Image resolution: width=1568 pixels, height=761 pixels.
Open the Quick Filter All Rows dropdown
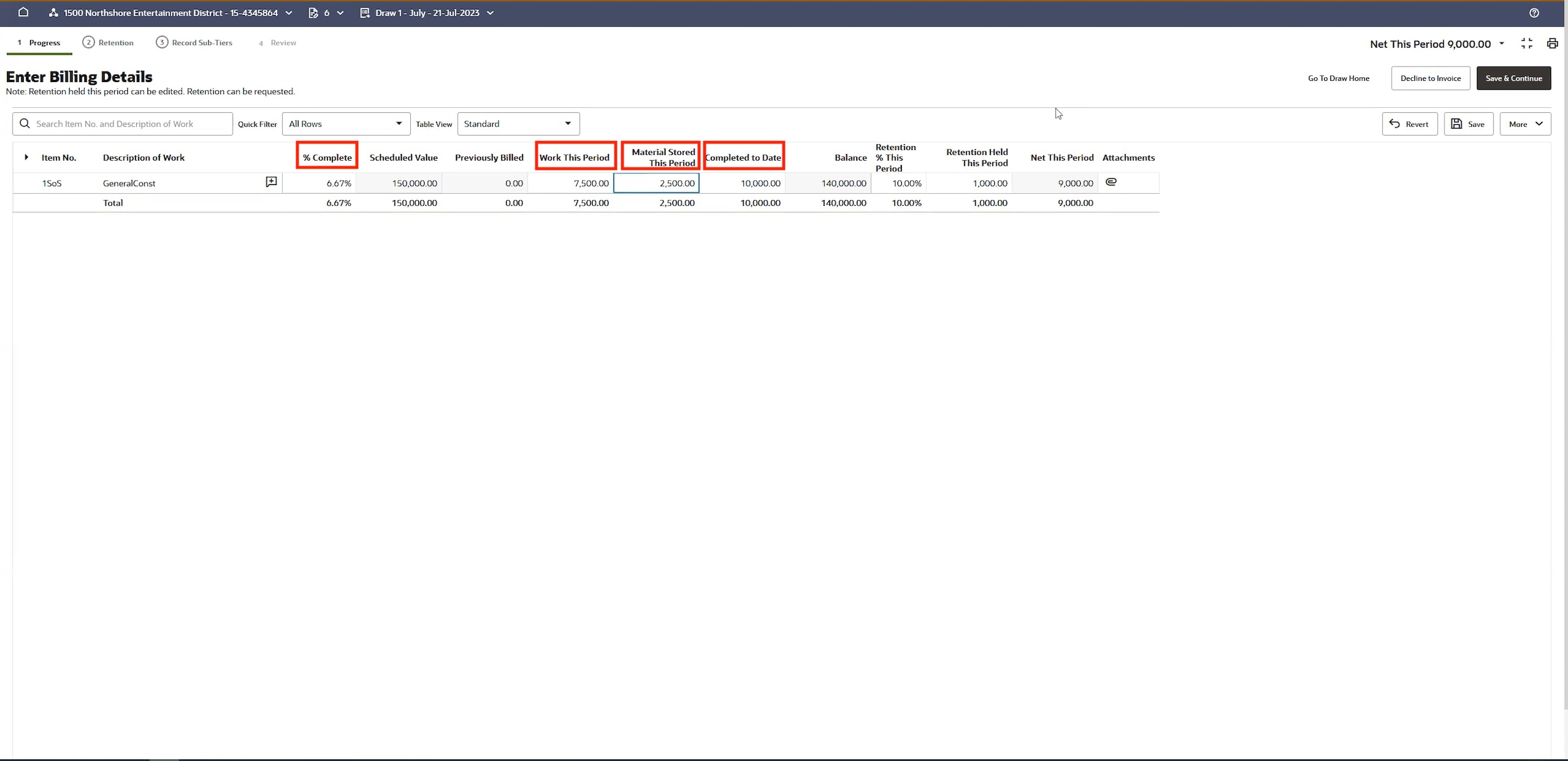[x=346, y=124]
